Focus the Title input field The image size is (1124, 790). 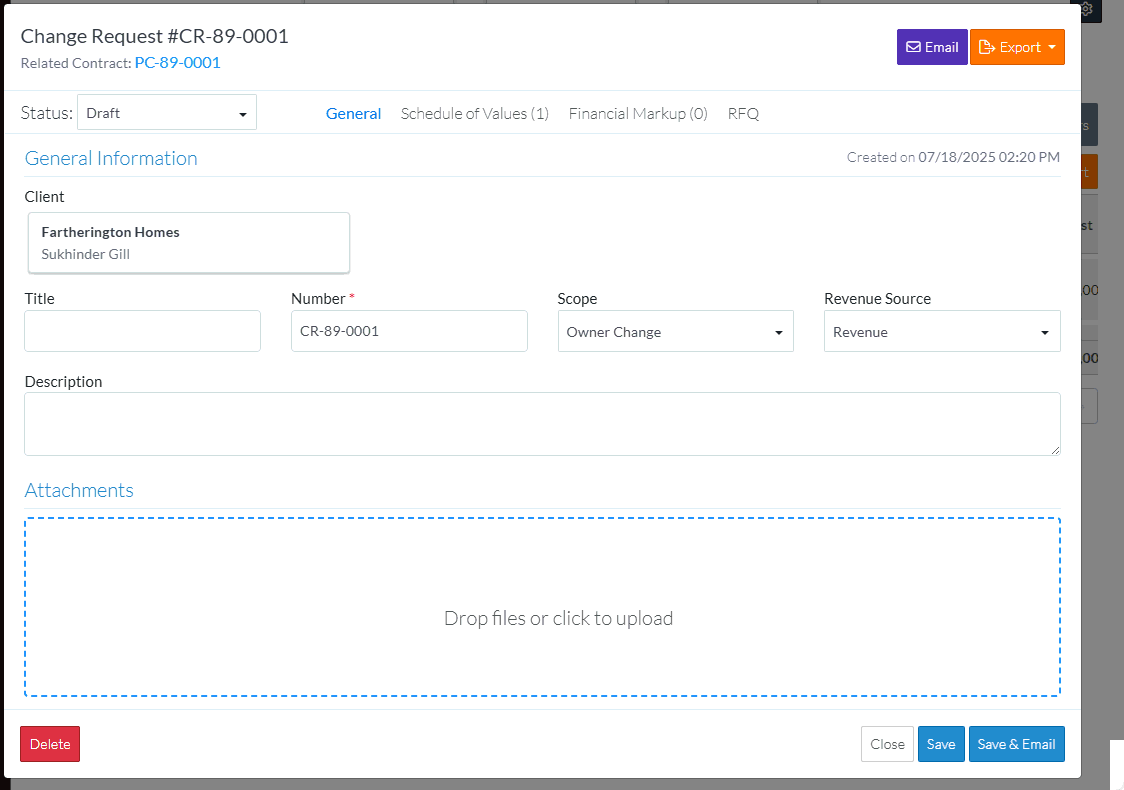143,331
